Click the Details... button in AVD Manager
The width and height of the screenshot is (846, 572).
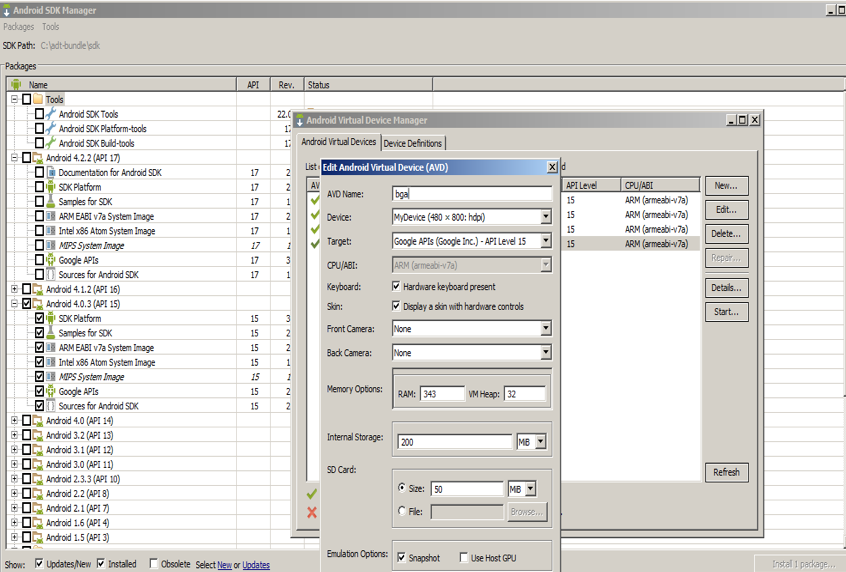[726, 288]
